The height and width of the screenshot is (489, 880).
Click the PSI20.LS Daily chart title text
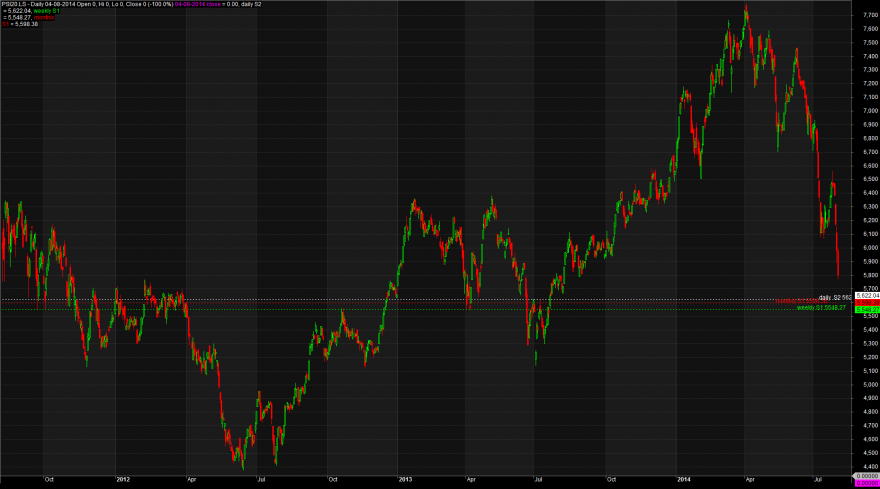88,4
